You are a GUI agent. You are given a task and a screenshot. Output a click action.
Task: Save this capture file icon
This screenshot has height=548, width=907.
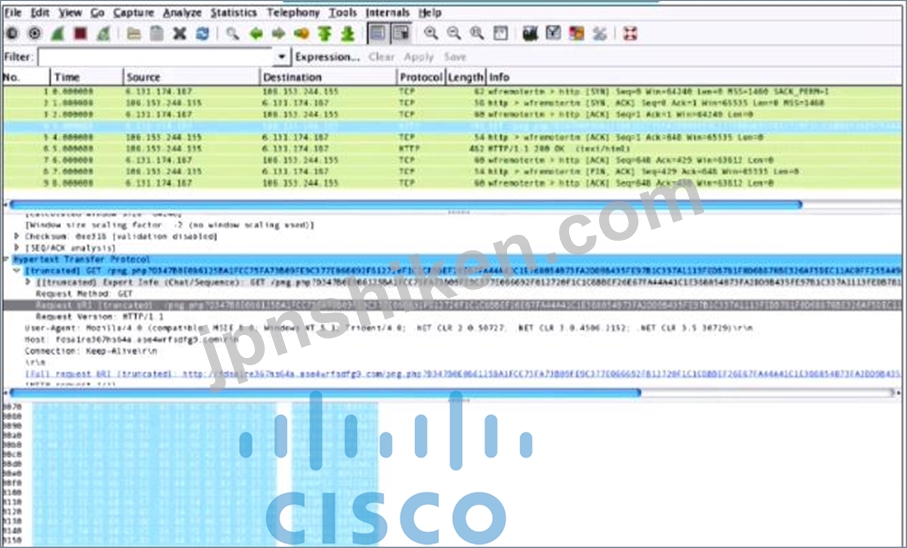[157, 34]
